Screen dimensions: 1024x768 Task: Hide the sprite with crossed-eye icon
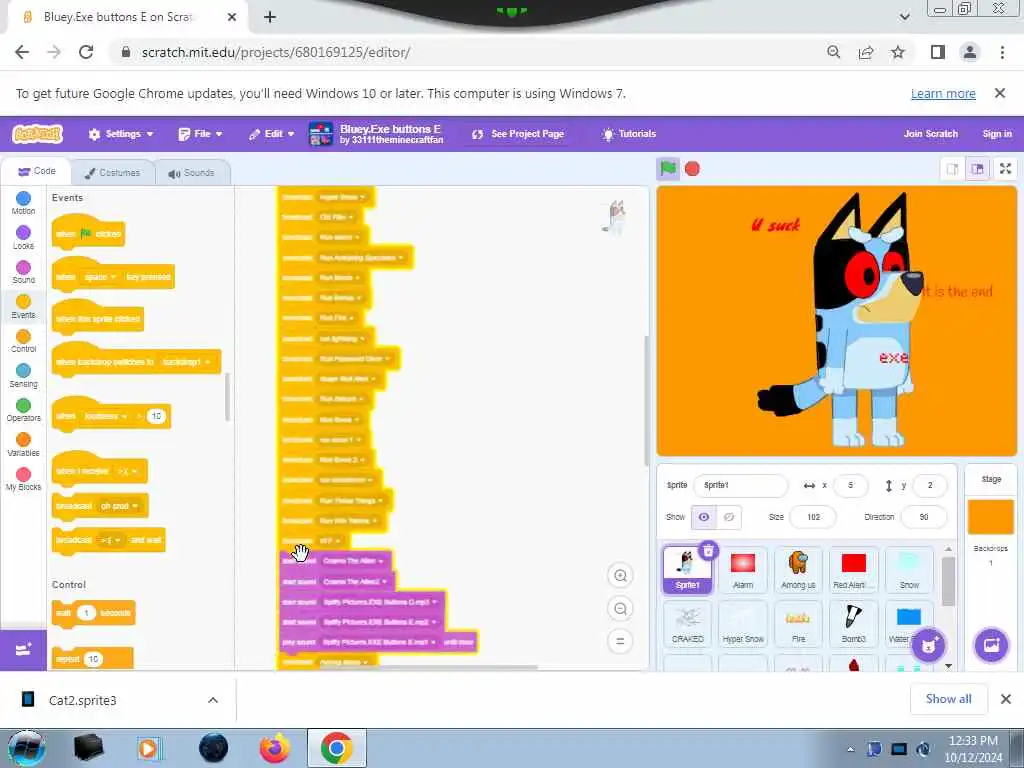point(729,517)
